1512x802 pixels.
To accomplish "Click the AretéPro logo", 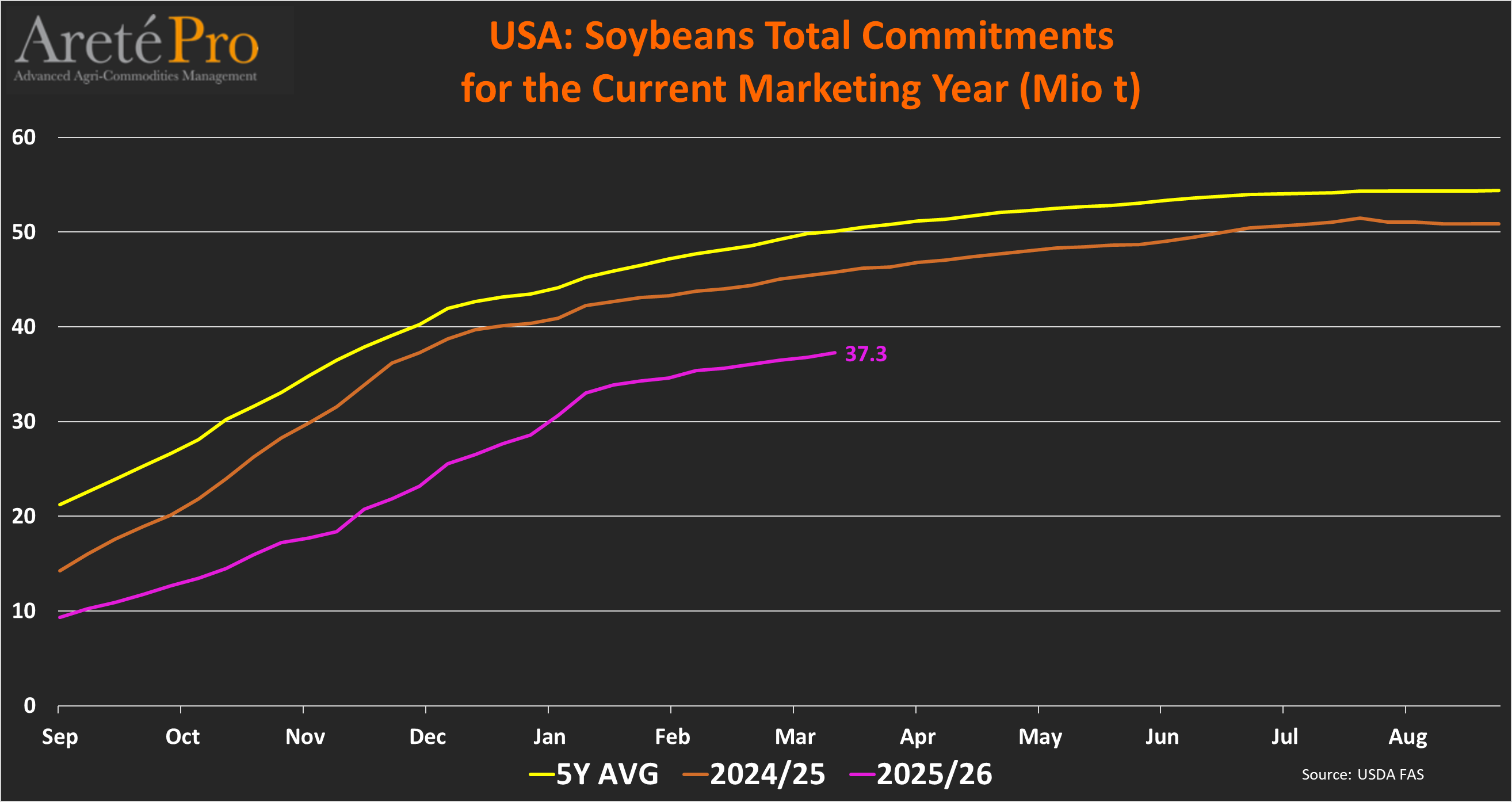I will coord(136,40).
